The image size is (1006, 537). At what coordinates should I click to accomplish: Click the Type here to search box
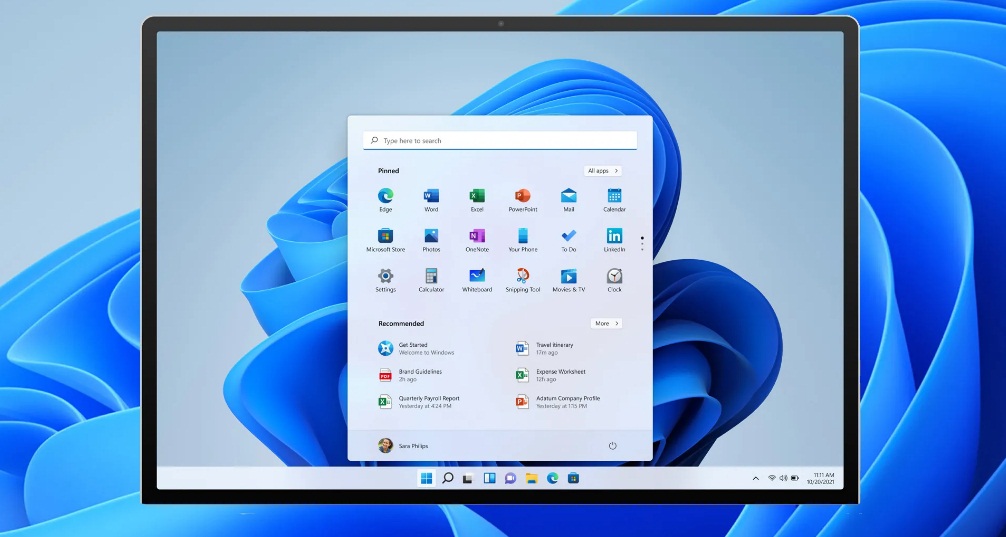(500, 141)
